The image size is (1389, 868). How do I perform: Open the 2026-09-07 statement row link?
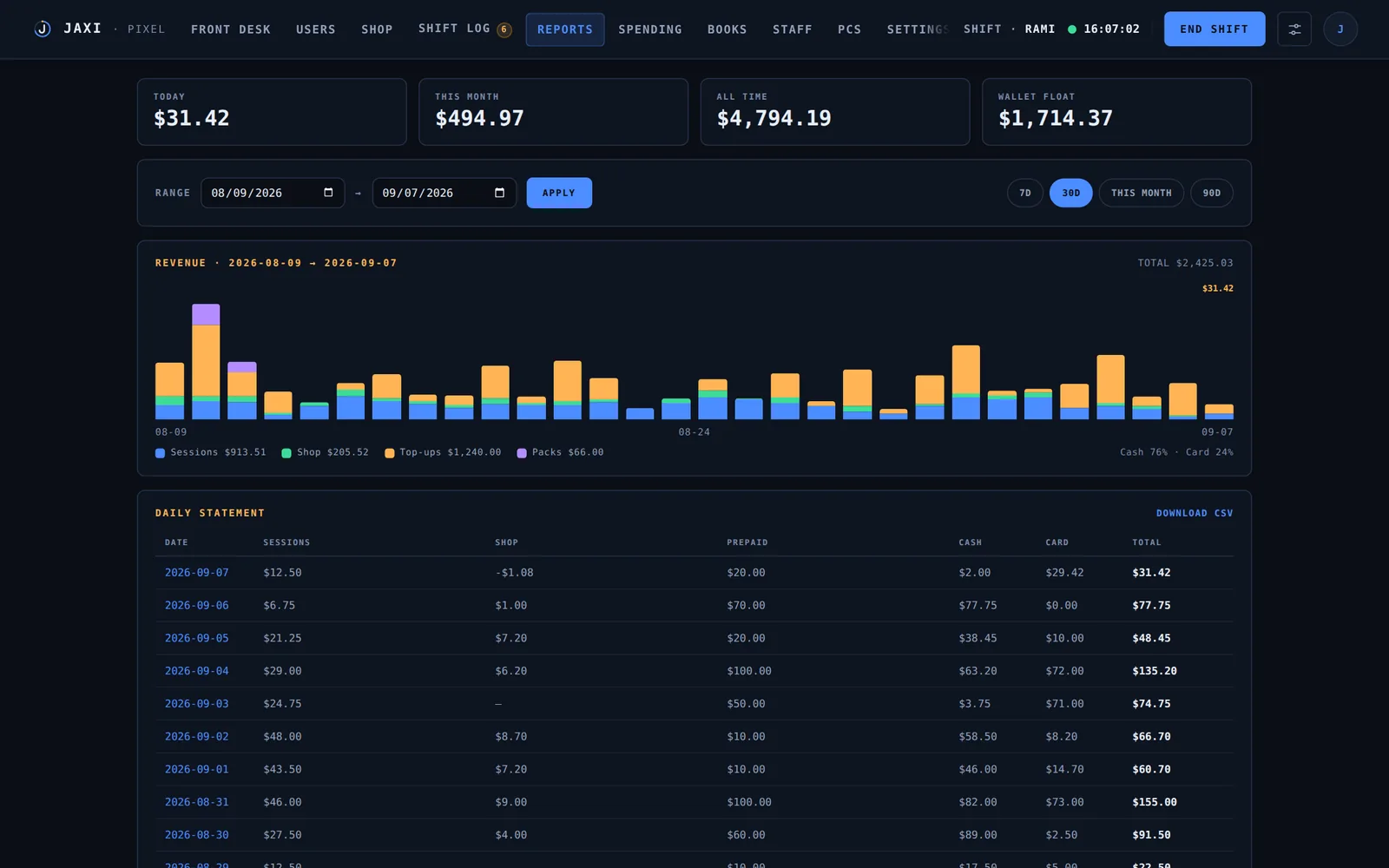coord(197,573)
